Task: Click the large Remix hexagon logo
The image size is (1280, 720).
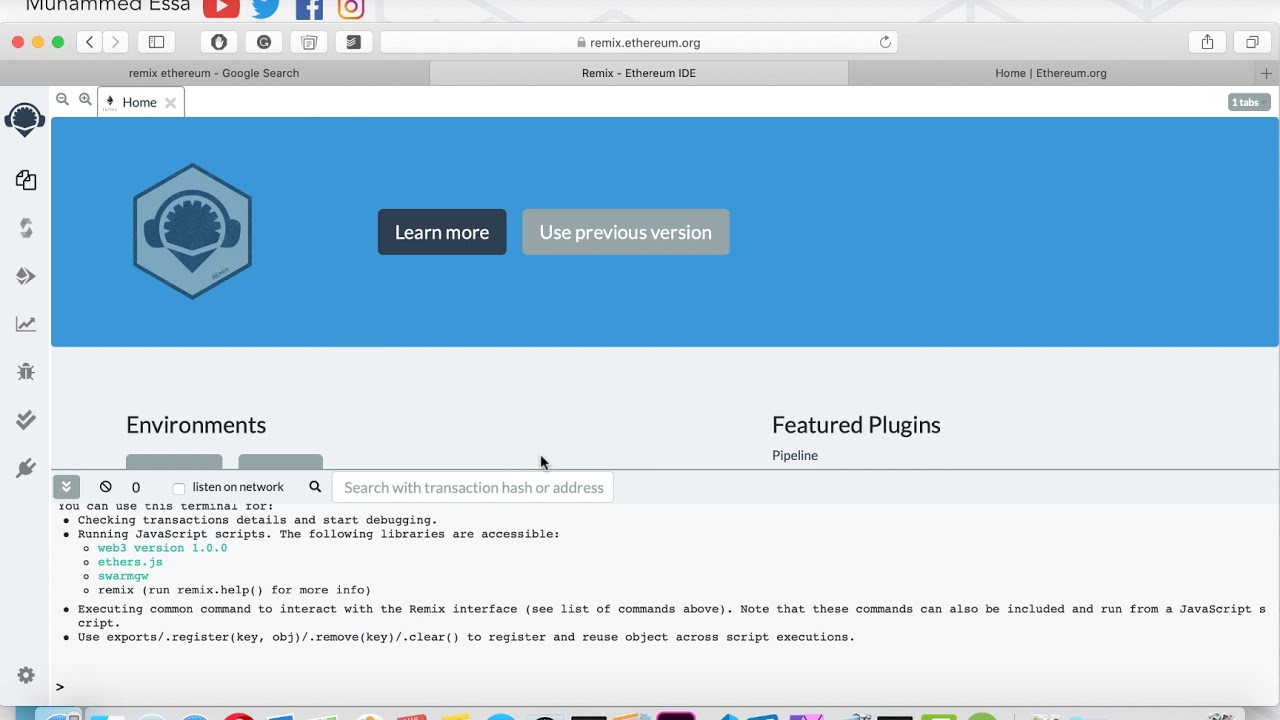Action: (x=192, y=232)
